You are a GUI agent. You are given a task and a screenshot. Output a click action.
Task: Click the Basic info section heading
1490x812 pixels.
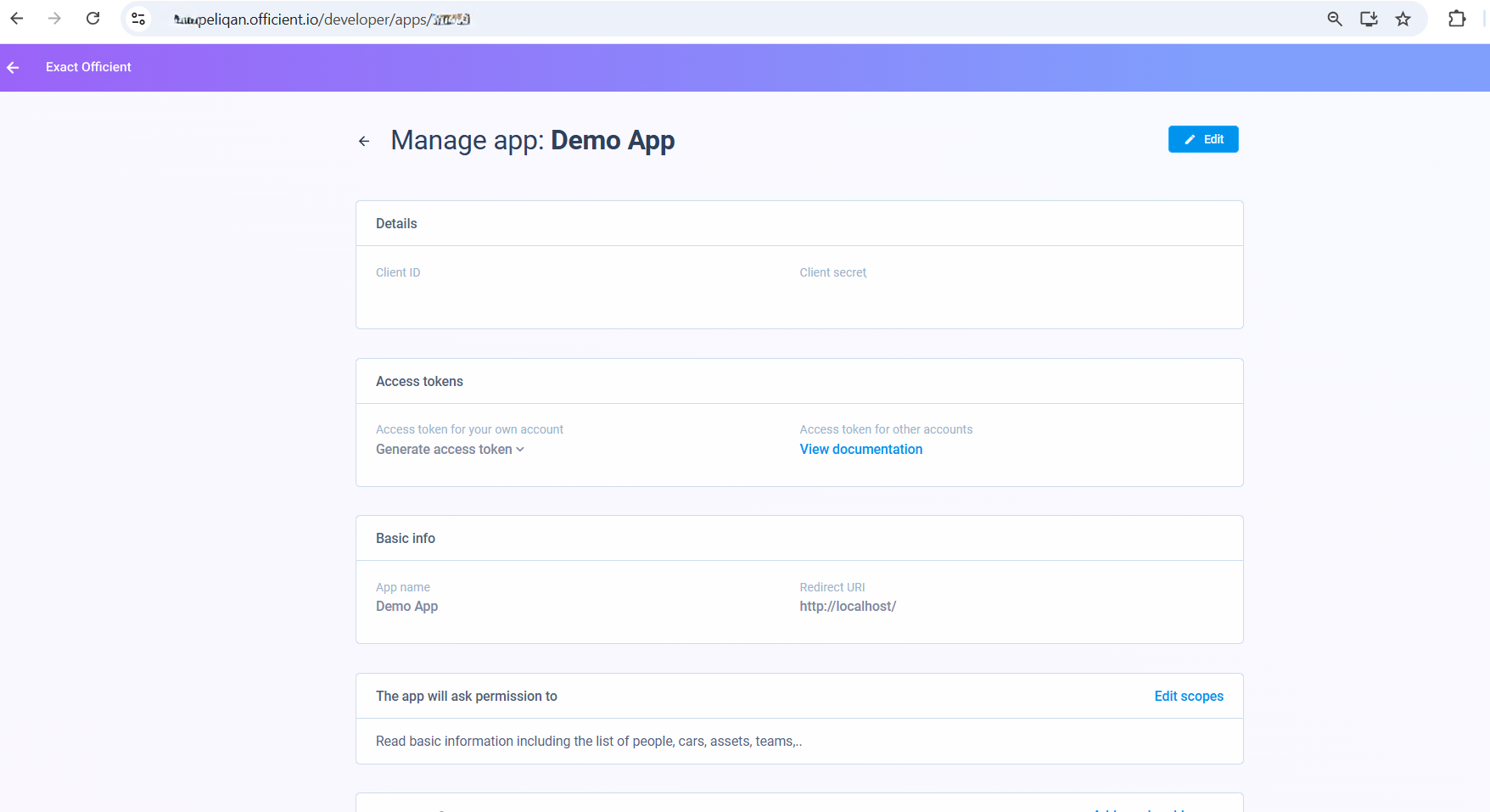tap(406, 539)
